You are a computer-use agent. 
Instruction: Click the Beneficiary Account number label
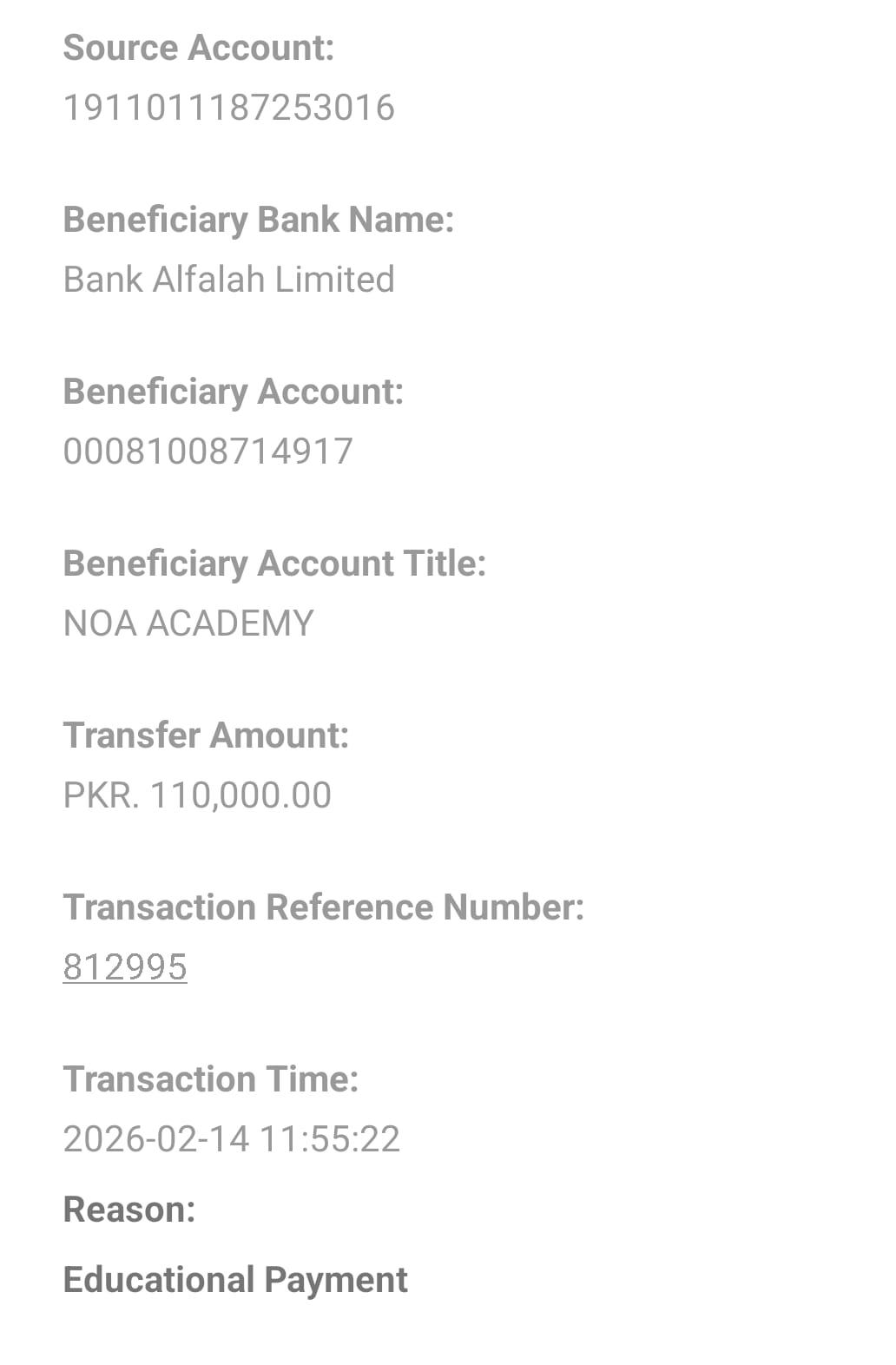click(x=233, y=392)
